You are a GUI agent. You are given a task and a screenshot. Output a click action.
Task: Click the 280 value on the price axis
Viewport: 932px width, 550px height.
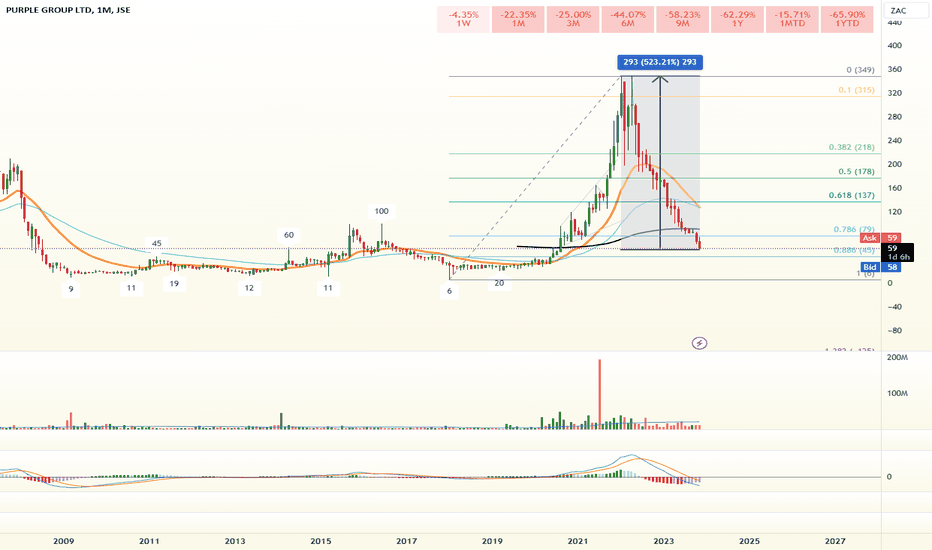point(894,117)
